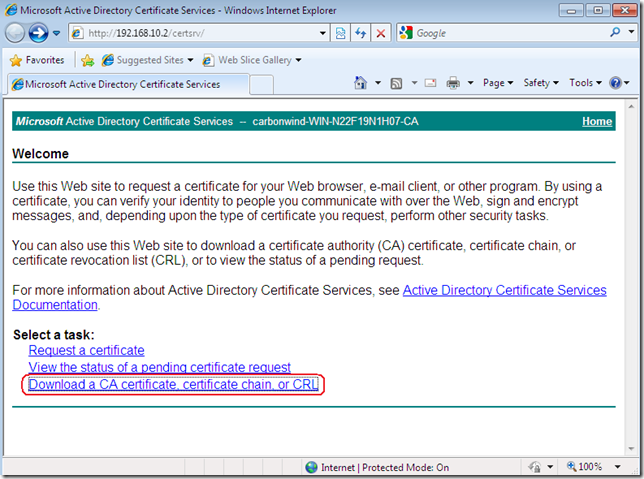Expand the Feeds dropdown arrow
Image resolution: width=644 pixels, height=479 pixels.
[x=414, y=83]
